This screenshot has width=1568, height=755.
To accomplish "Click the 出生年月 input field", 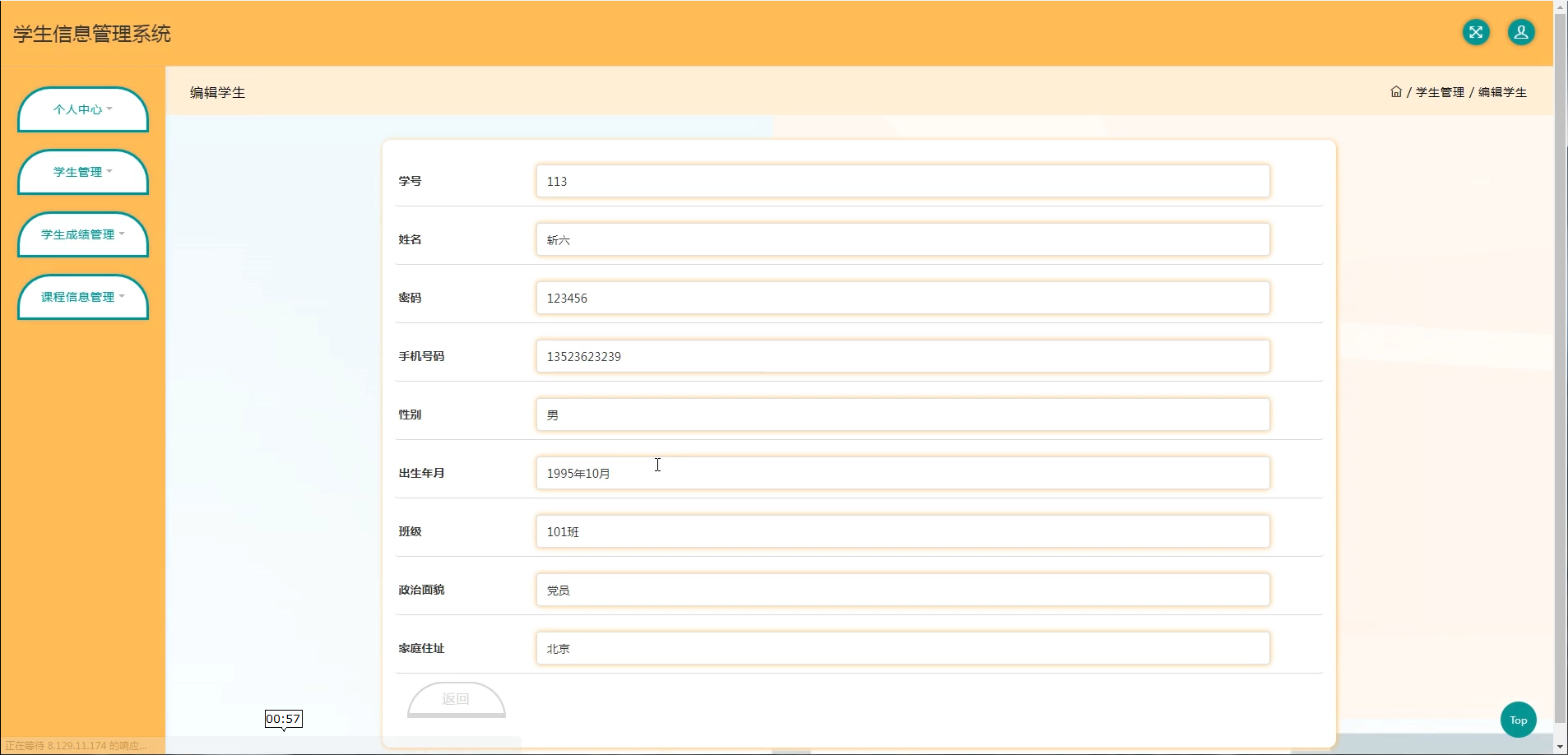I will pos(902,473).
